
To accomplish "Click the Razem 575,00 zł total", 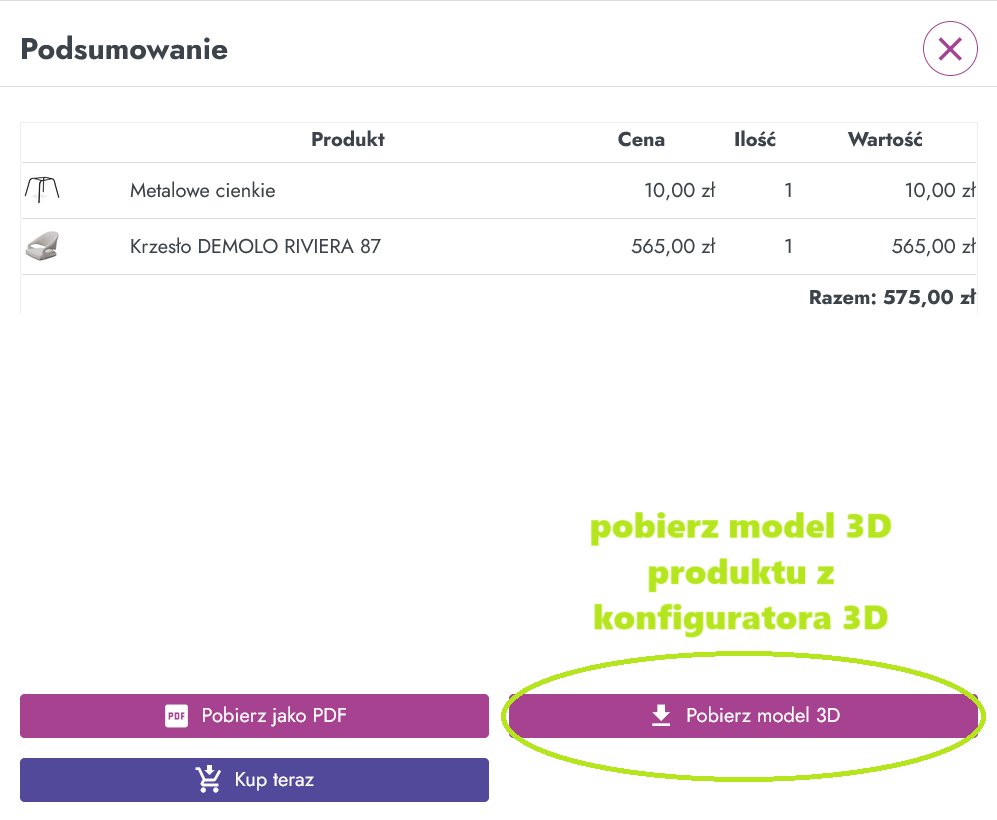I will pos(892,297).
